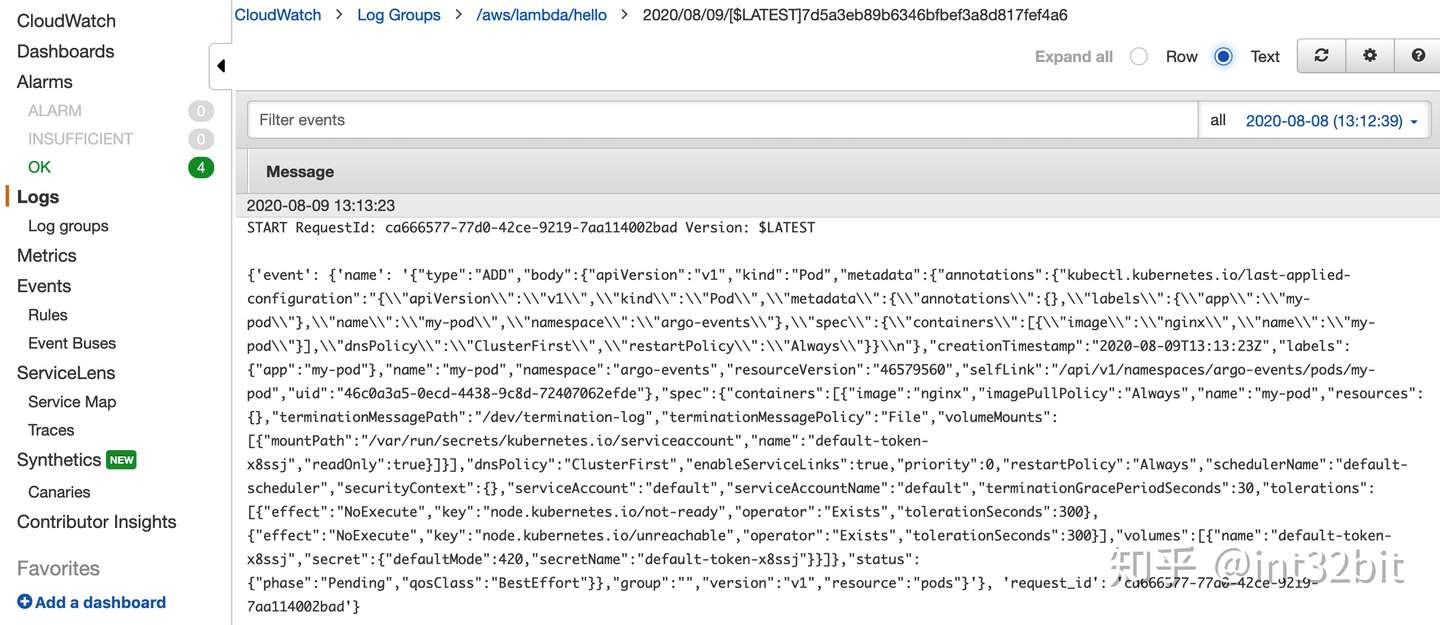Open Events in the sidebar
This screenshot has width=1440, height=625.
(44, 286)
